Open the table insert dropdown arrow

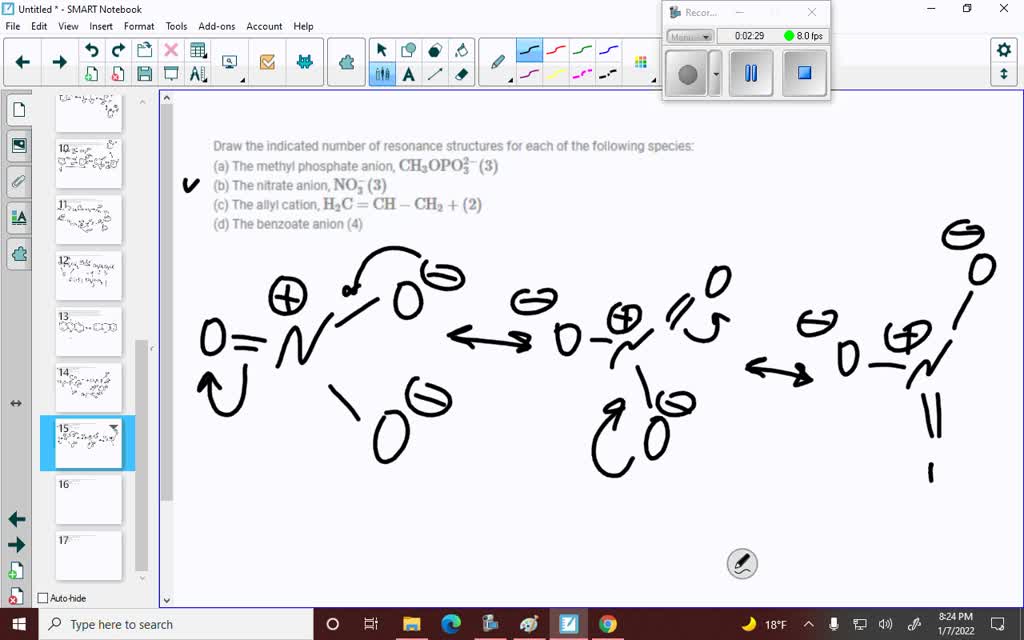pyautogui.click(x=204, y=55)
